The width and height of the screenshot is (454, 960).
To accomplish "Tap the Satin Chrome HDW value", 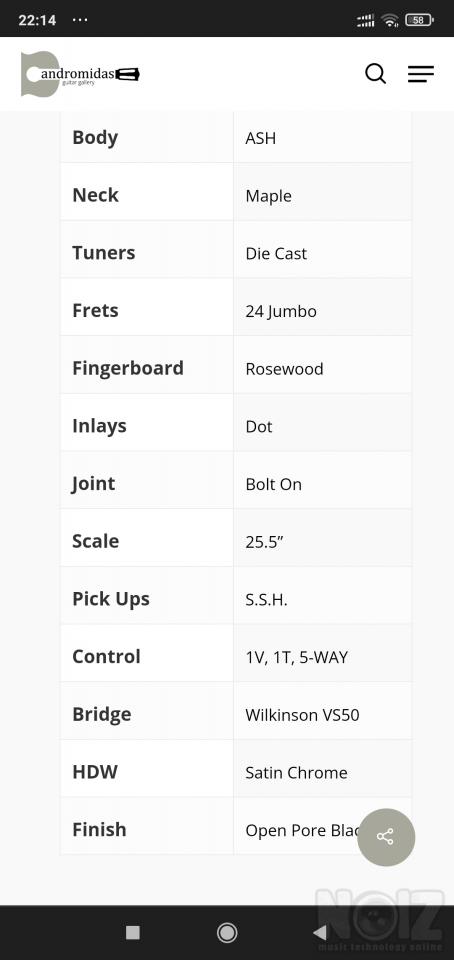I will (296, 773).
